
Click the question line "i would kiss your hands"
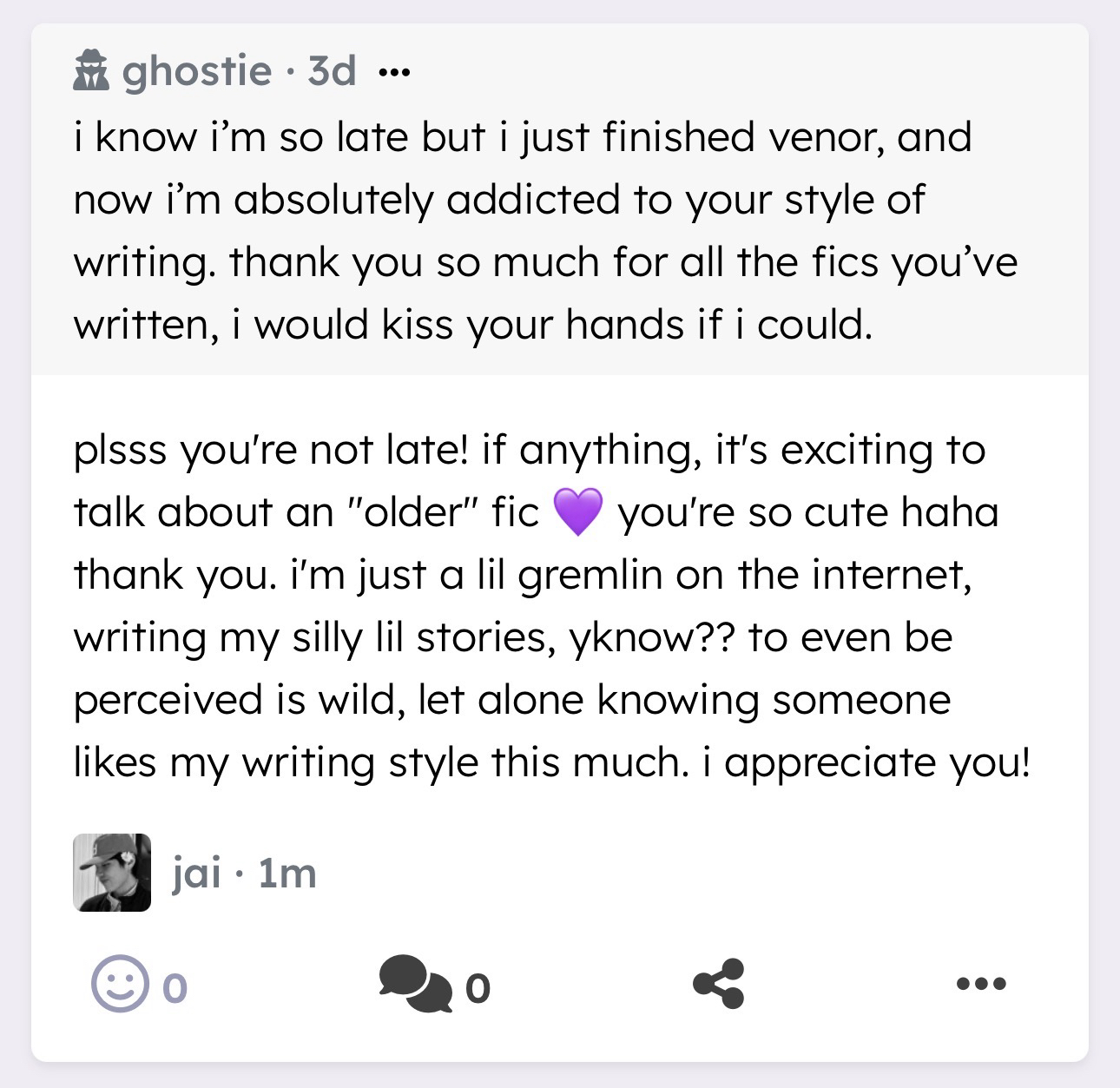[472, 325]
